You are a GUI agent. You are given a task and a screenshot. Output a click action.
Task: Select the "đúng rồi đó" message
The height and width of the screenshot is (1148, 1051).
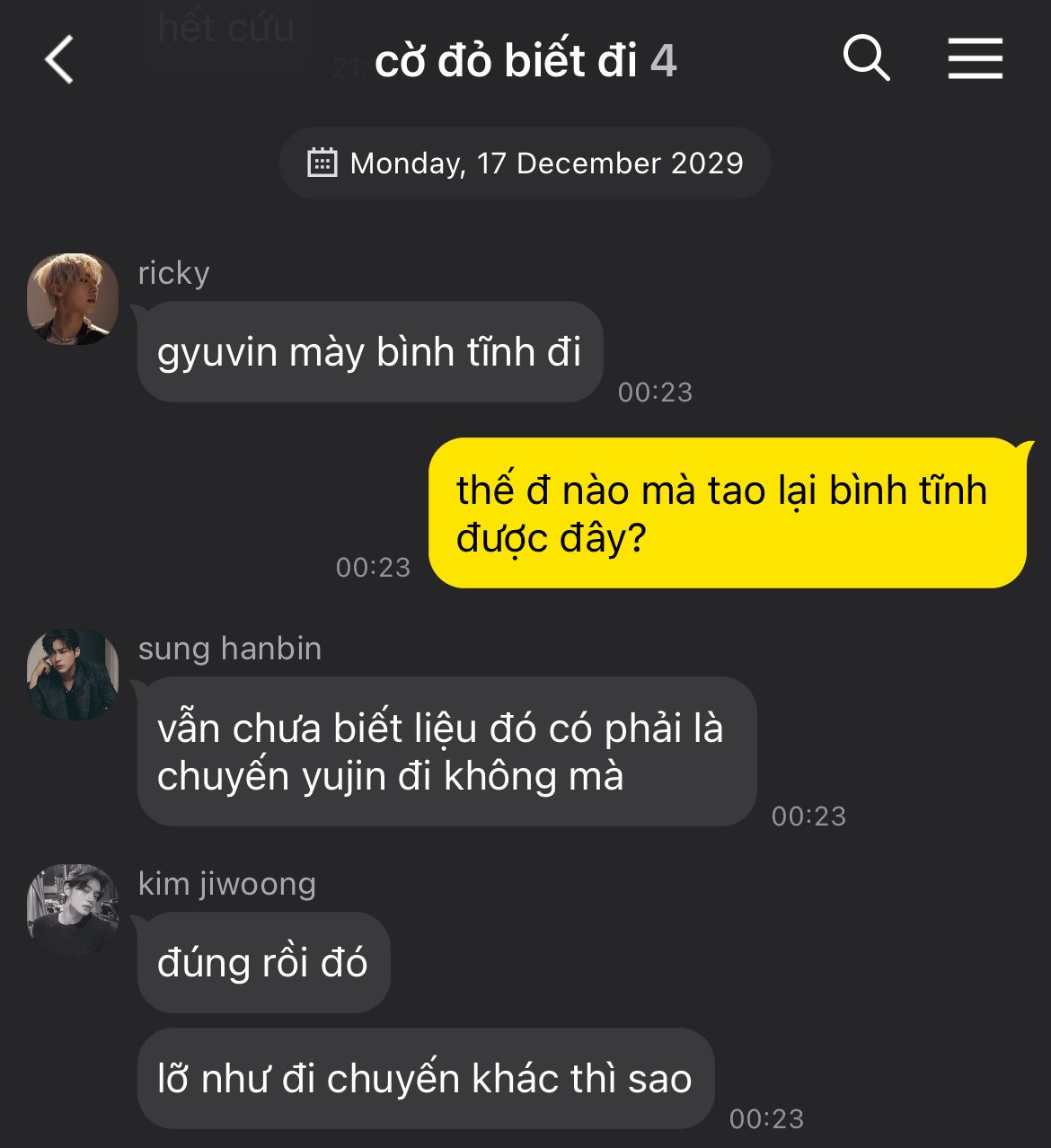pyautogui.click(x=263, y=962)
